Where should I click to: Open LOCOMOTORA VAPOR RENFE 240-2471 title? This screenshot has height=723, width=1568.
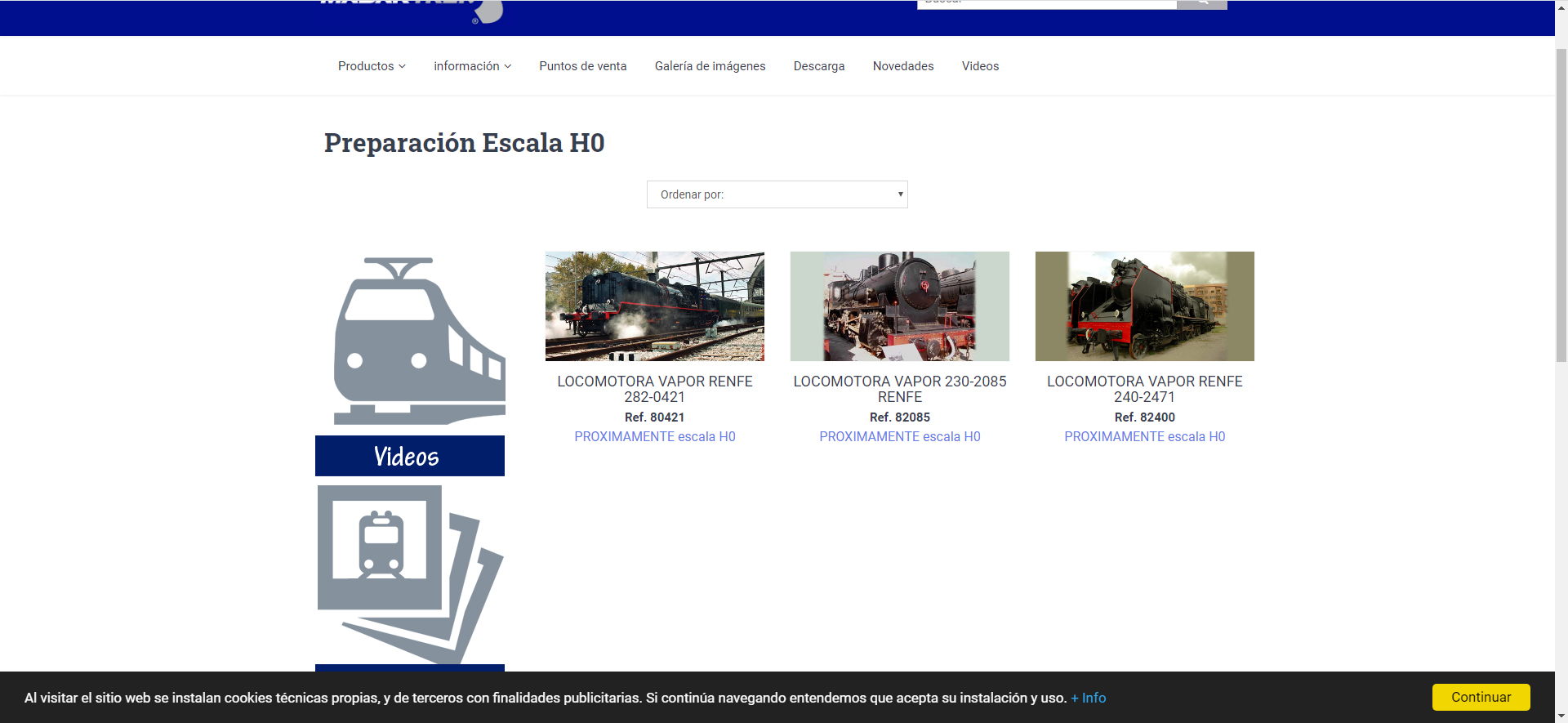click(x=1145, y=389)
